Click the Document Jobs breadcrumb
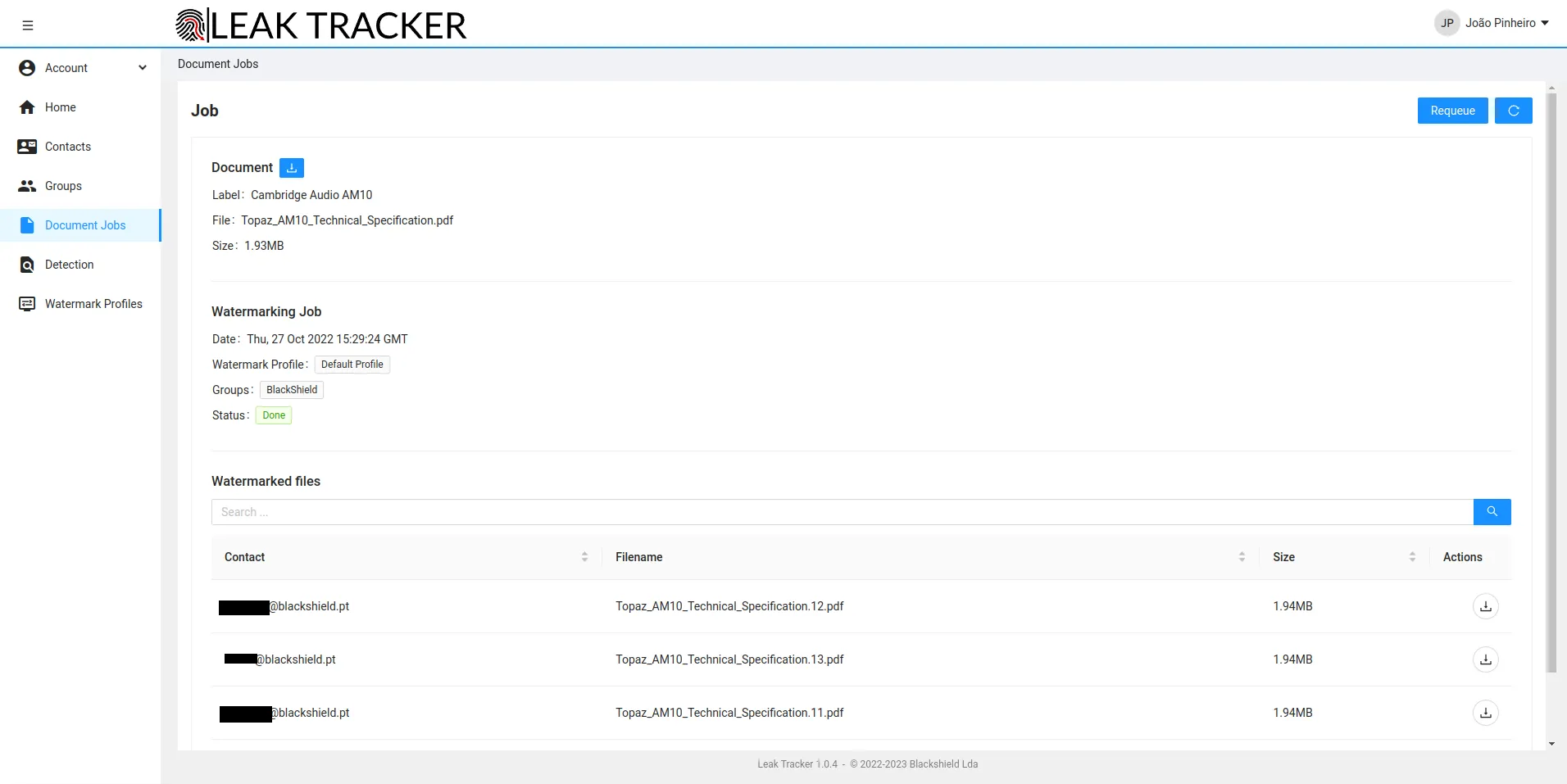Screen dimensions: 1567x784 (218, 64)
